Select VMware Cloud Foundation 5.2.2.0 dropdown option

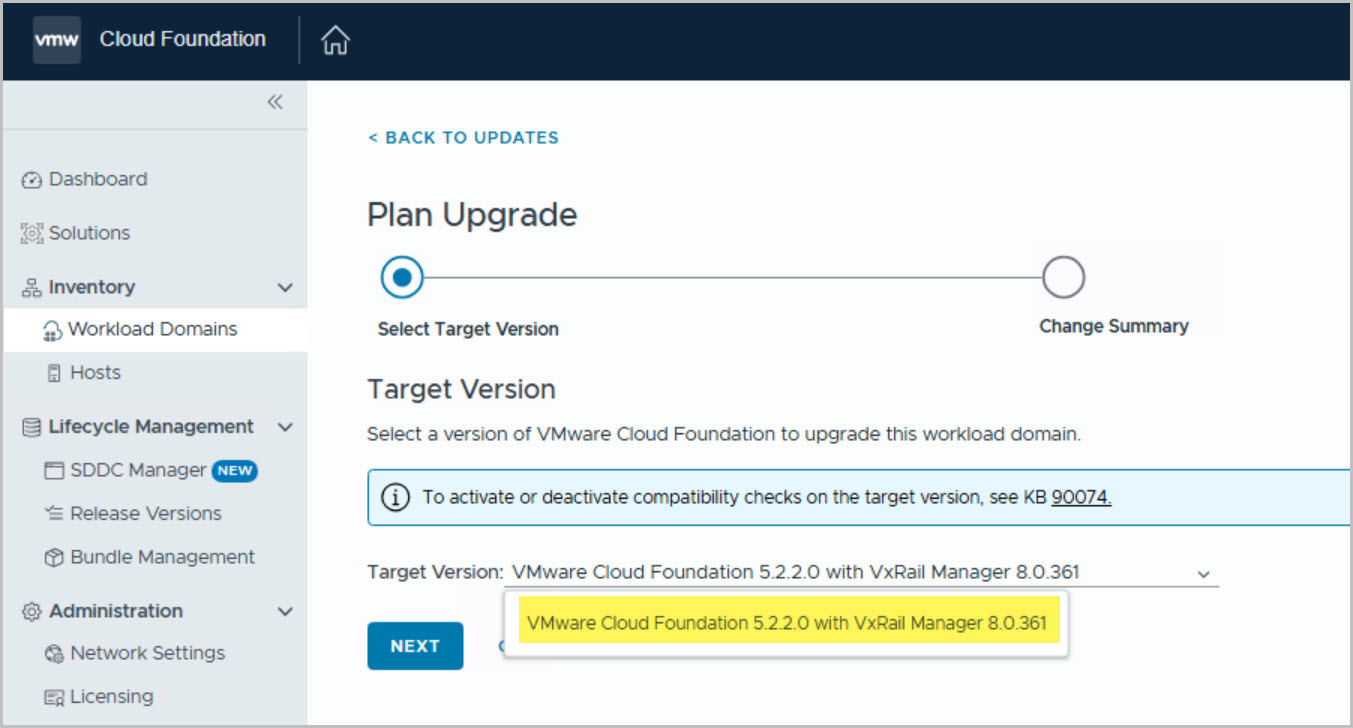[x=786, y=623]
